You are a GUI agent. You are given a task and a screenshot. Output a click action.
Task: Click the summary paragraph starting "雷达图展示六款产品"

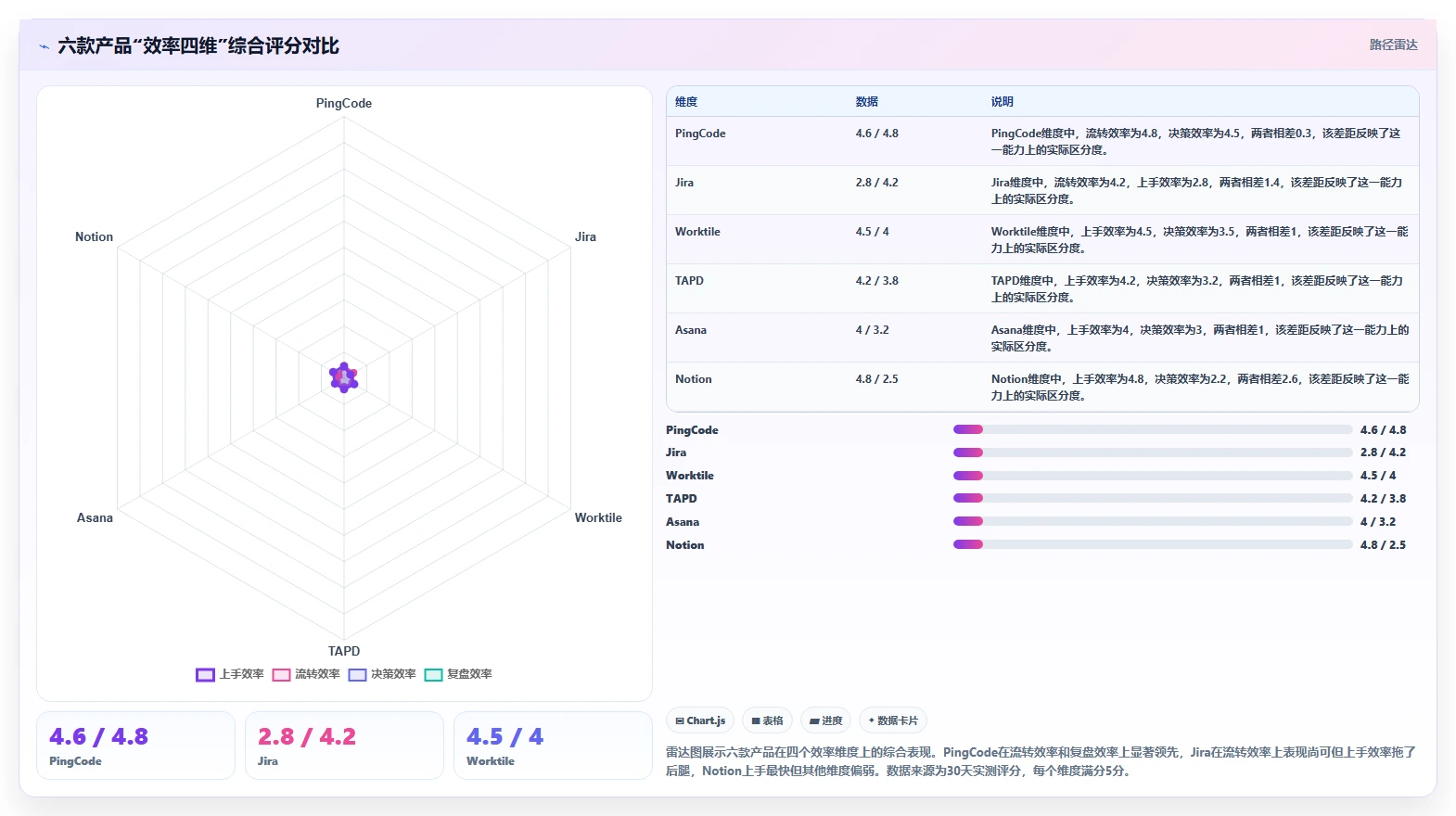click(x=1041, y=761)
